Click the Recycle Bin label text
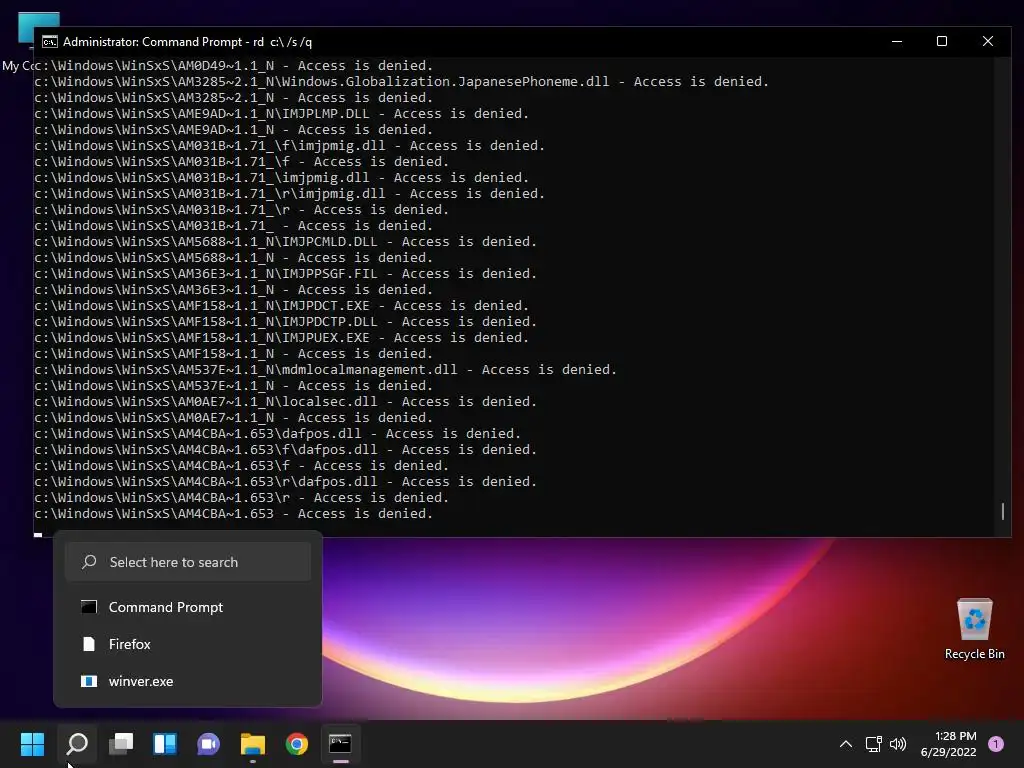 pos(974,654)
